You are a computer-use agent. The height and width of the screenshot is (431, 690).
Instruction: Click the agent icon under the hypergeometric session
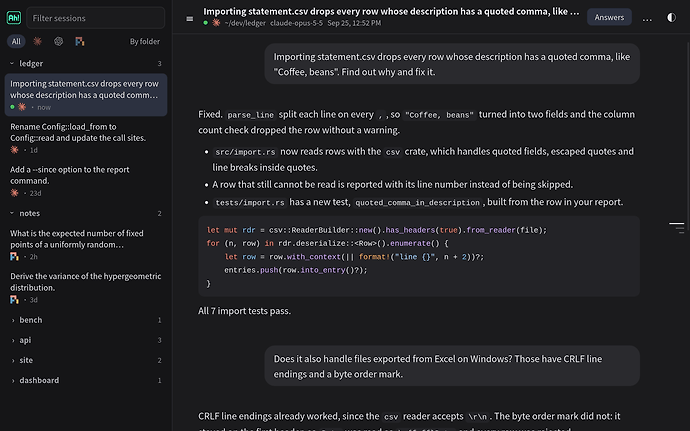tap(15, 299)
